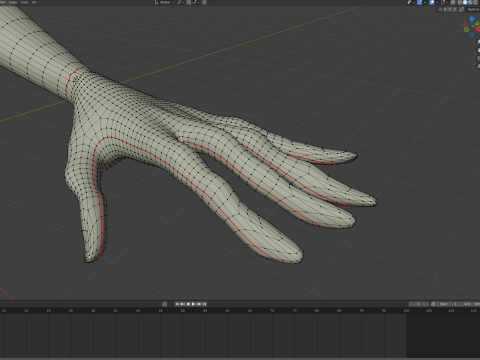Click the viewport zoom magnifier icon
Viewport: 480px width, 360px height.
click(x=478, y=42)
